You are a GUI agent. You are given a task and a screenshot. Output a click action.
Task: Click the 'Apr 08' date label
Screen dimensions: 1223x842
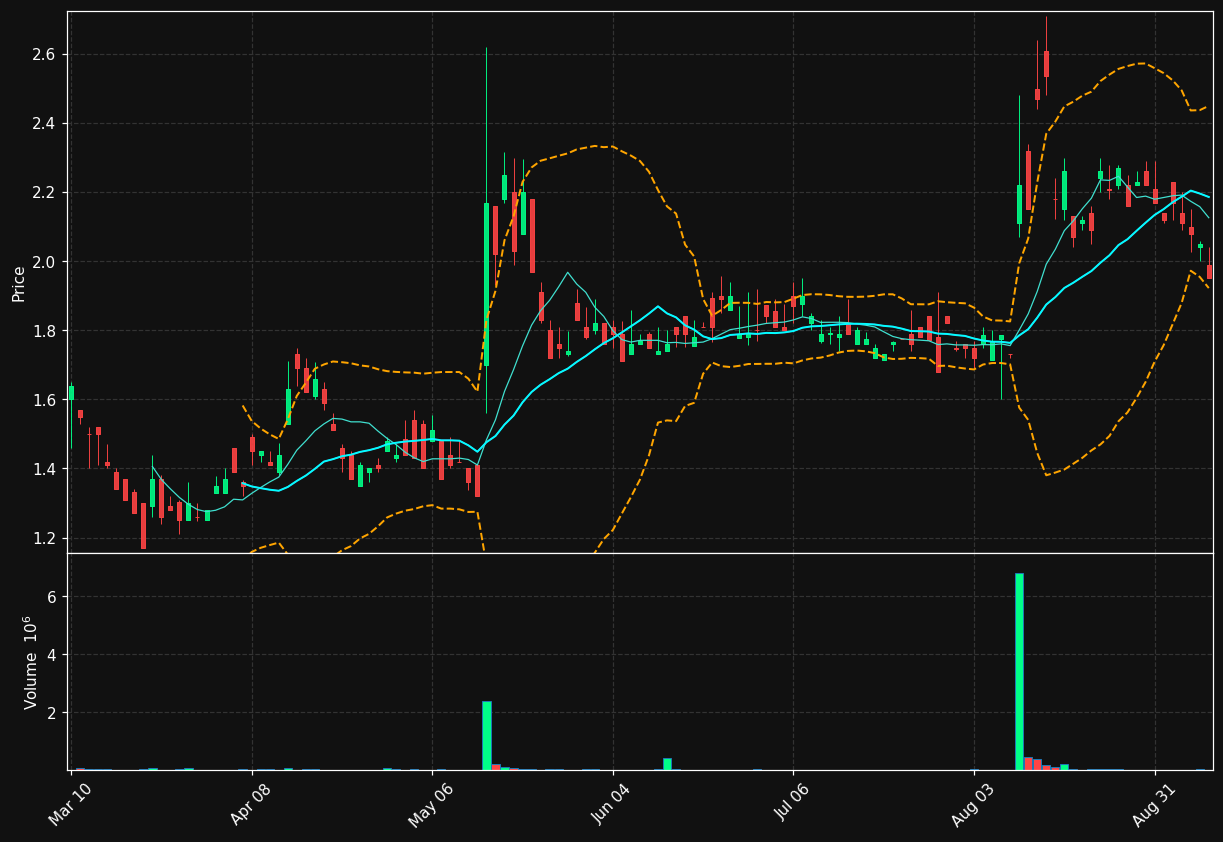[x=252, y=803]
